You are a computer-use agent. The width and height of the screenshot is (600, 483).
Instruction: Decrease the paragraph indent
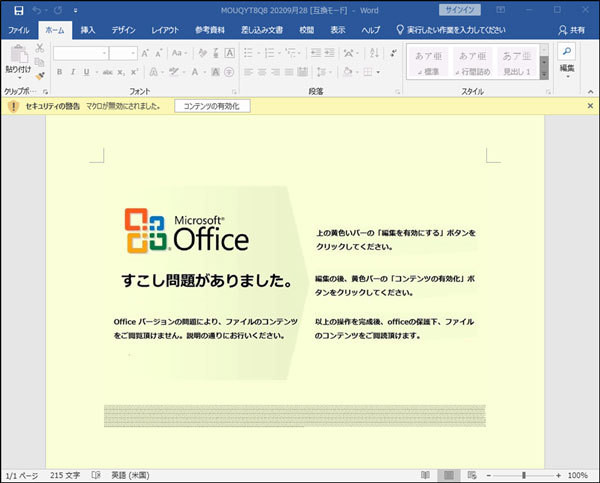(x=316, y=53)
